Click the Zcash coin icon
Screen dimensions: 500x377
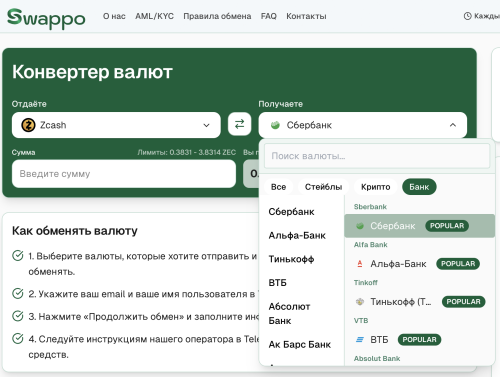click(28, 125)
